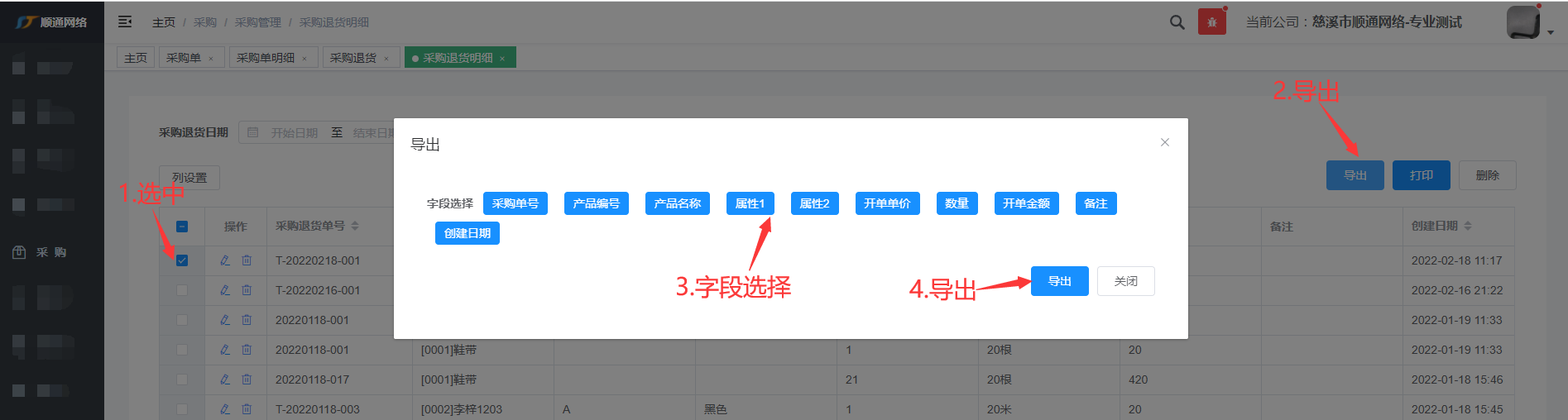Click edit icon for row T-20220218-001
This screenshot has height=420, width=1568.
(225, 260)
